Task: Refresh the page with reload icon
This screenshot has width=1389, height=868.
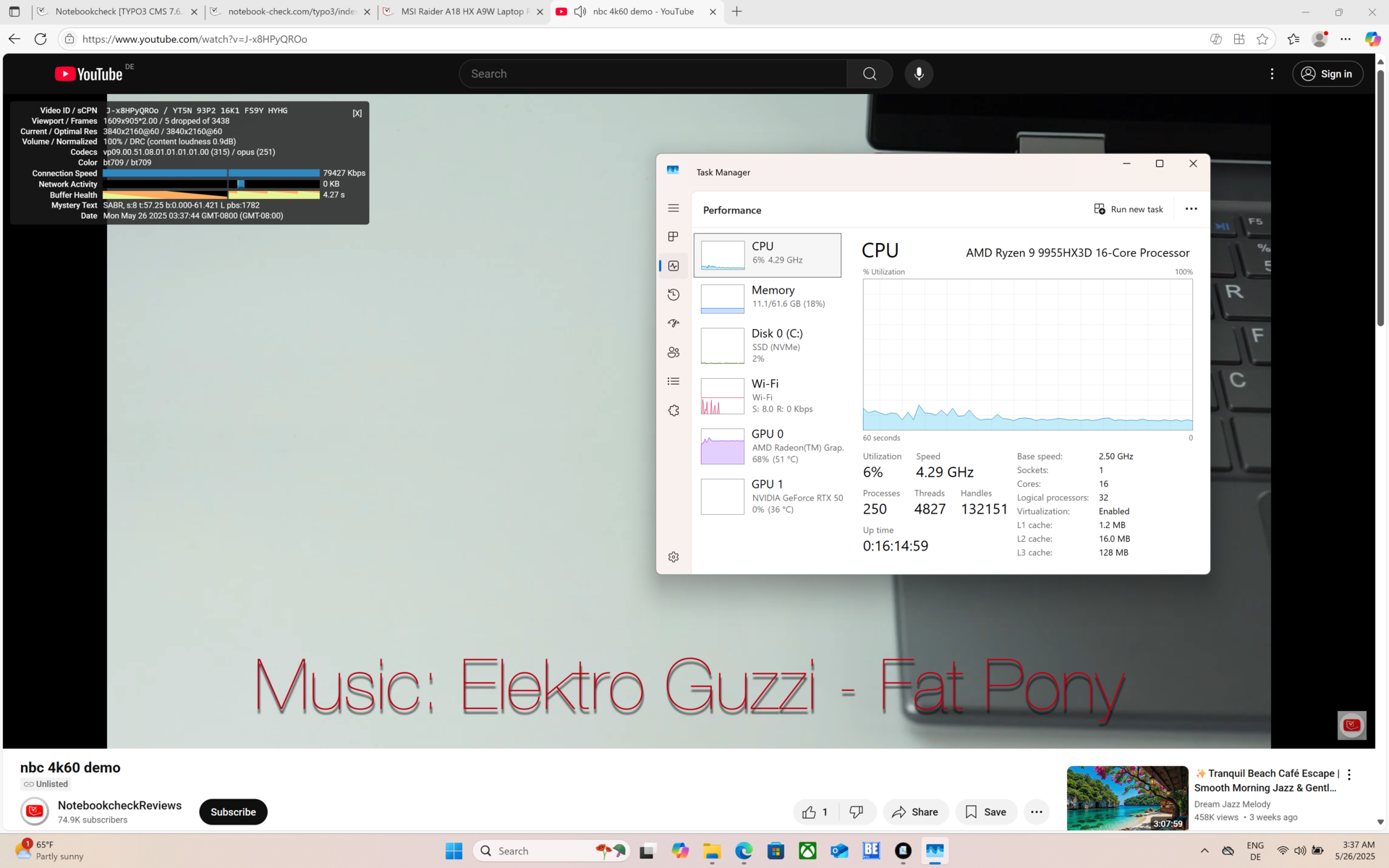Action: 41,39
